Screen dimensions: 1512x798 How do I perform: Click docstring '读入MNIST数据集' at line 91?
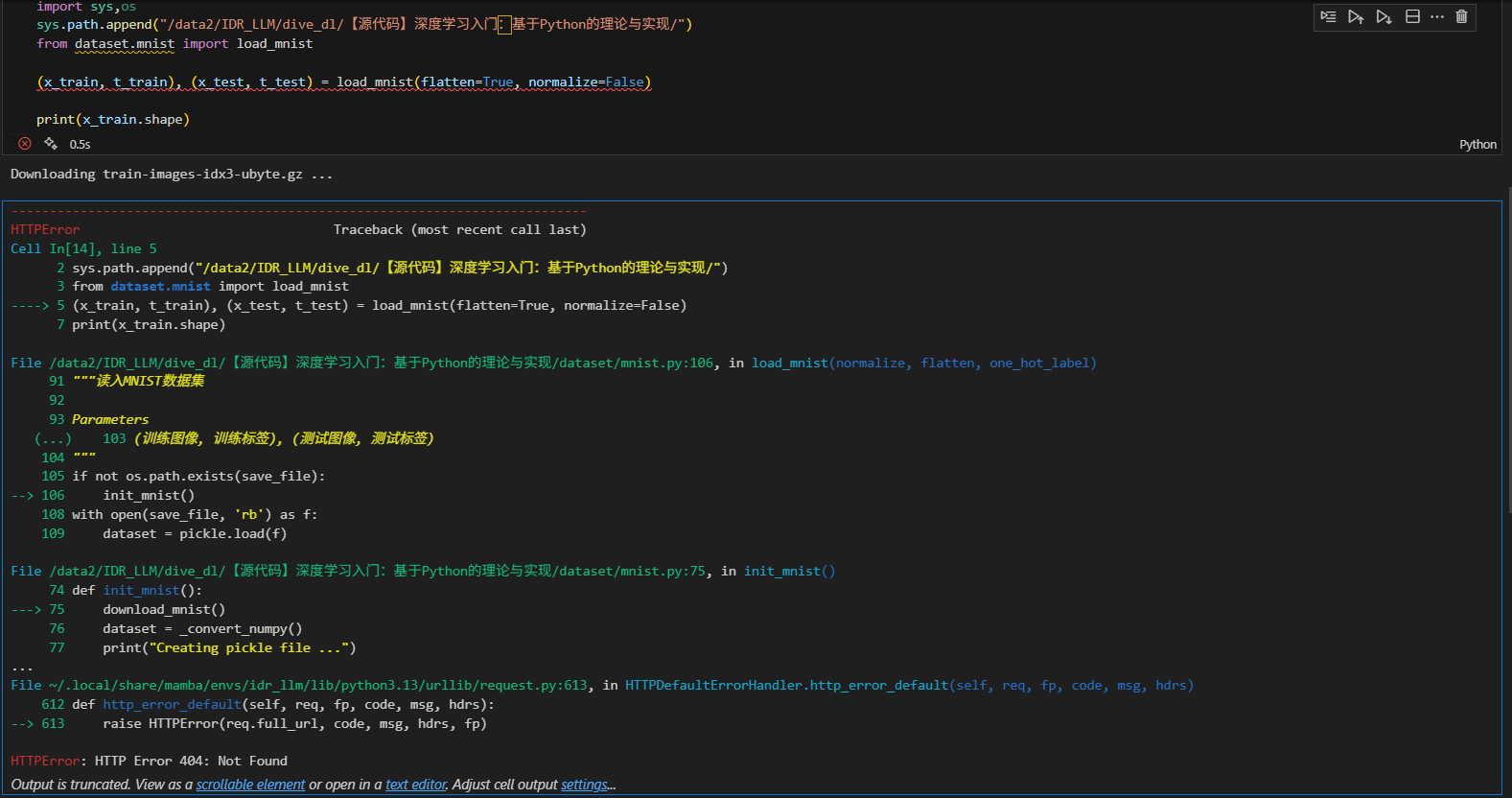pos(139,381)
